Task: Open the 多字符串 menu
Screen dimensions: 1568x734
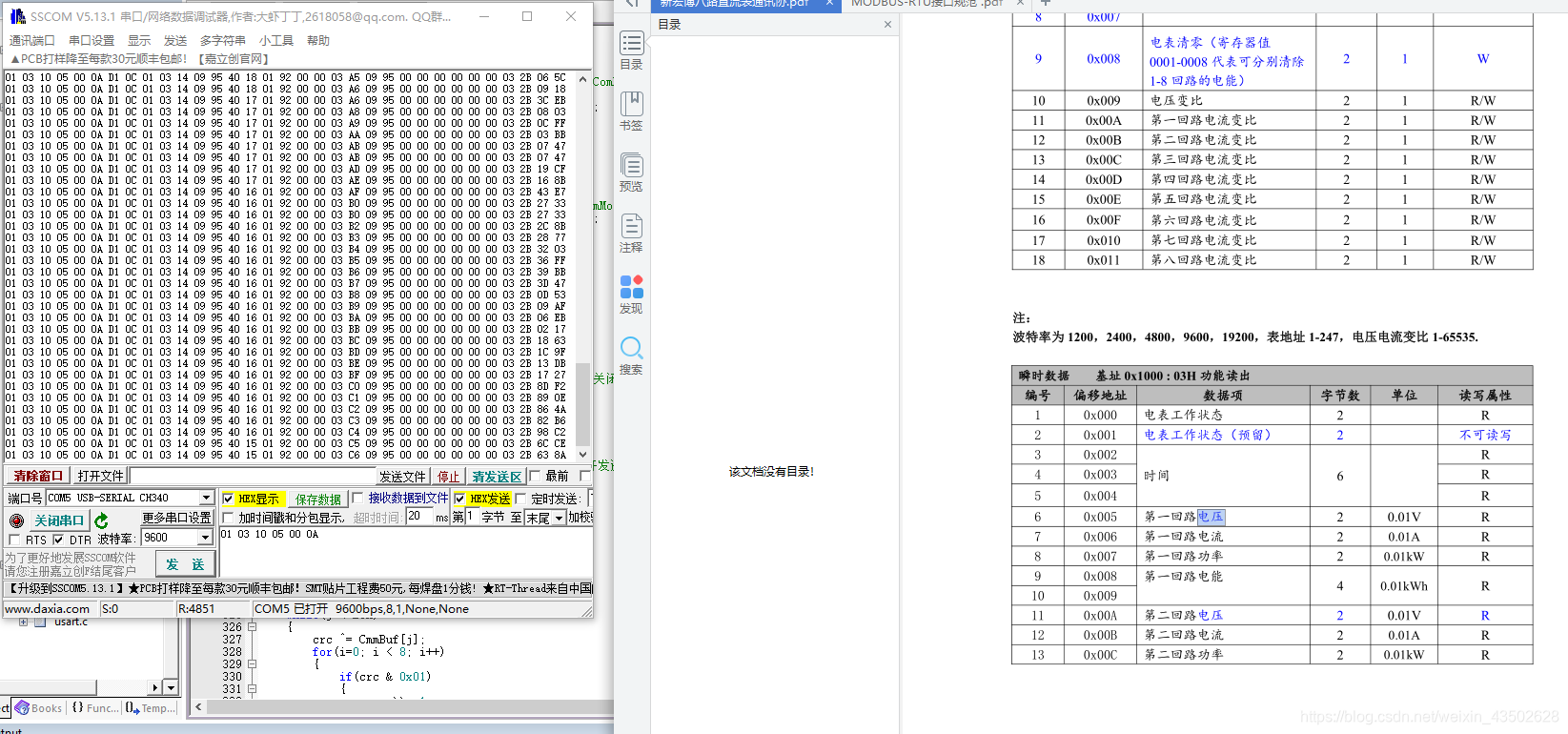Action: 223,41
